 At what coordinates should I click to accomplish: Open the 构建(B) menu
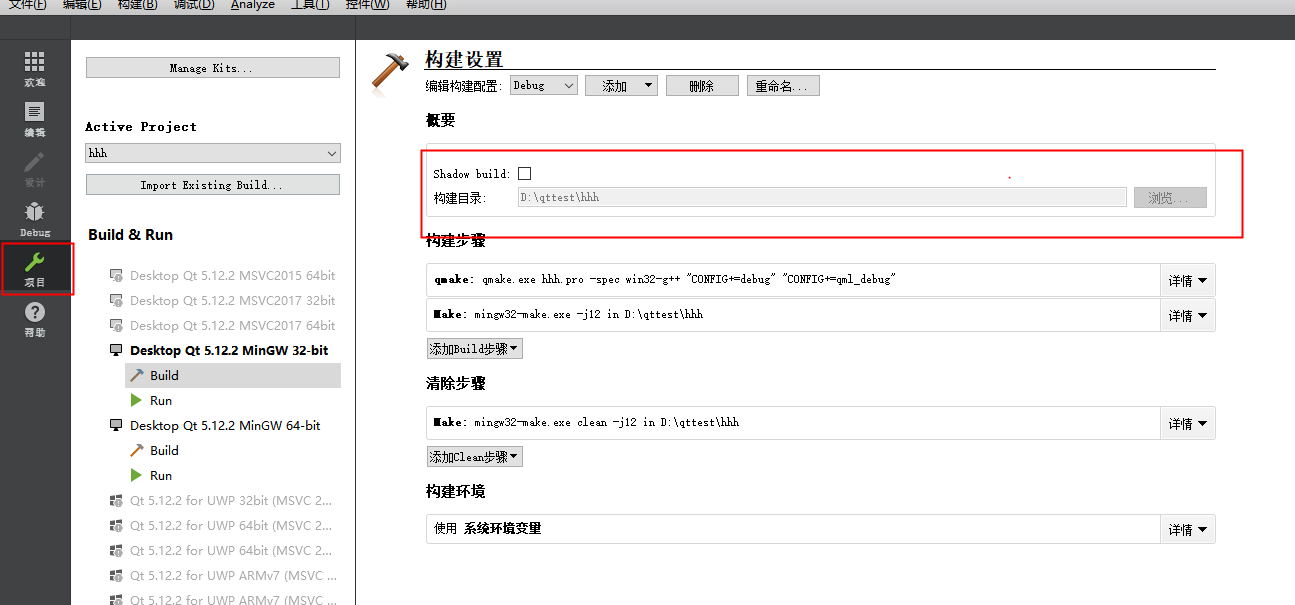tap(137, 5)
